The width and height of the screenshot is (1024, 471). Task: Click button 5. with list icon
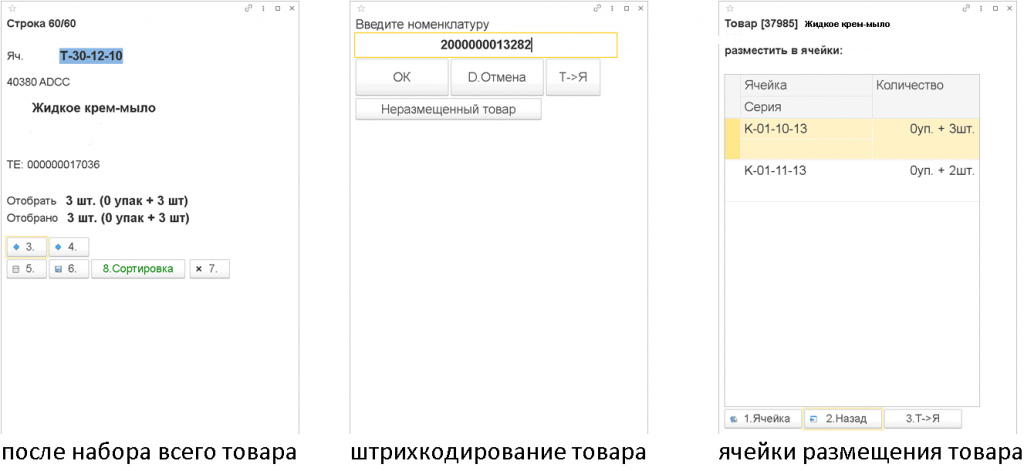[27, 268]
